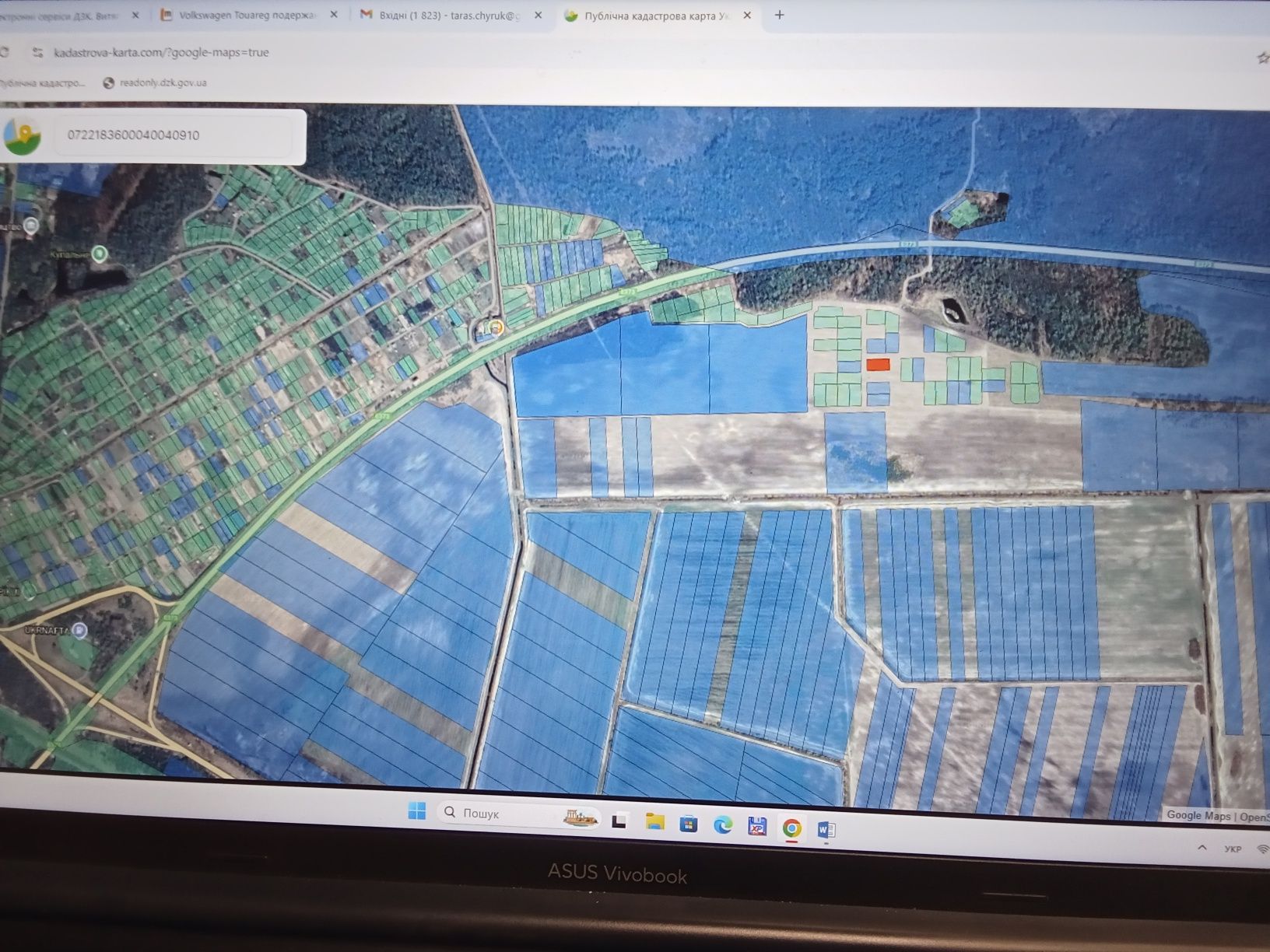Switch the 'УКР' keyboard language indicator
Viewport: 1270px width, 952px height.
click(x=1233, y=849)
